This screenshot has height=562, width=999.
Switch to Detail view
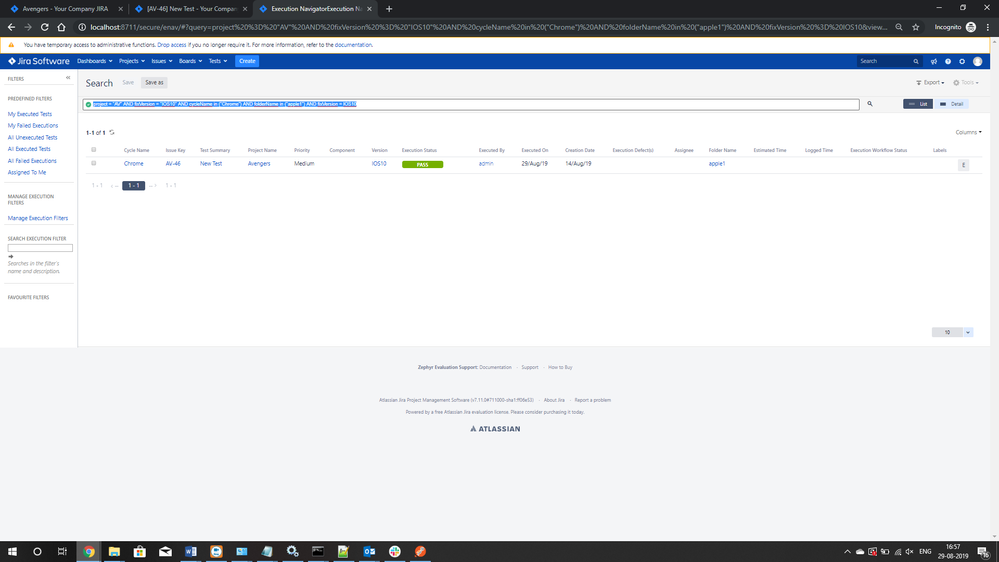[x=952, y=104]
